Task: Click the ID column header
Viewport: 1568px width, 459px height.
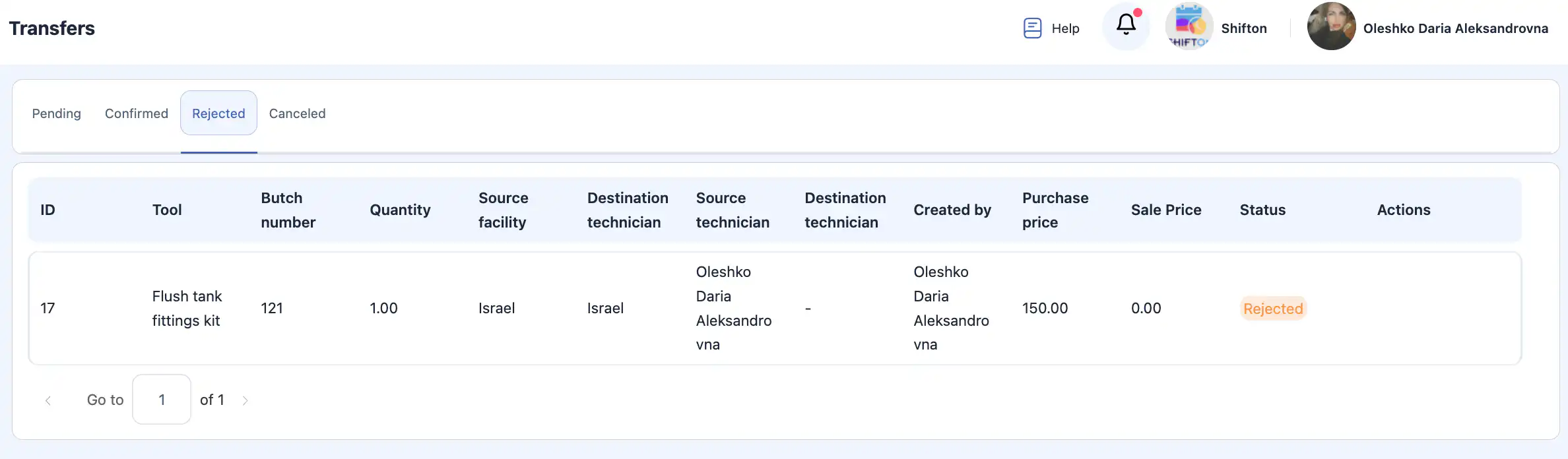Action: point(48,210)
